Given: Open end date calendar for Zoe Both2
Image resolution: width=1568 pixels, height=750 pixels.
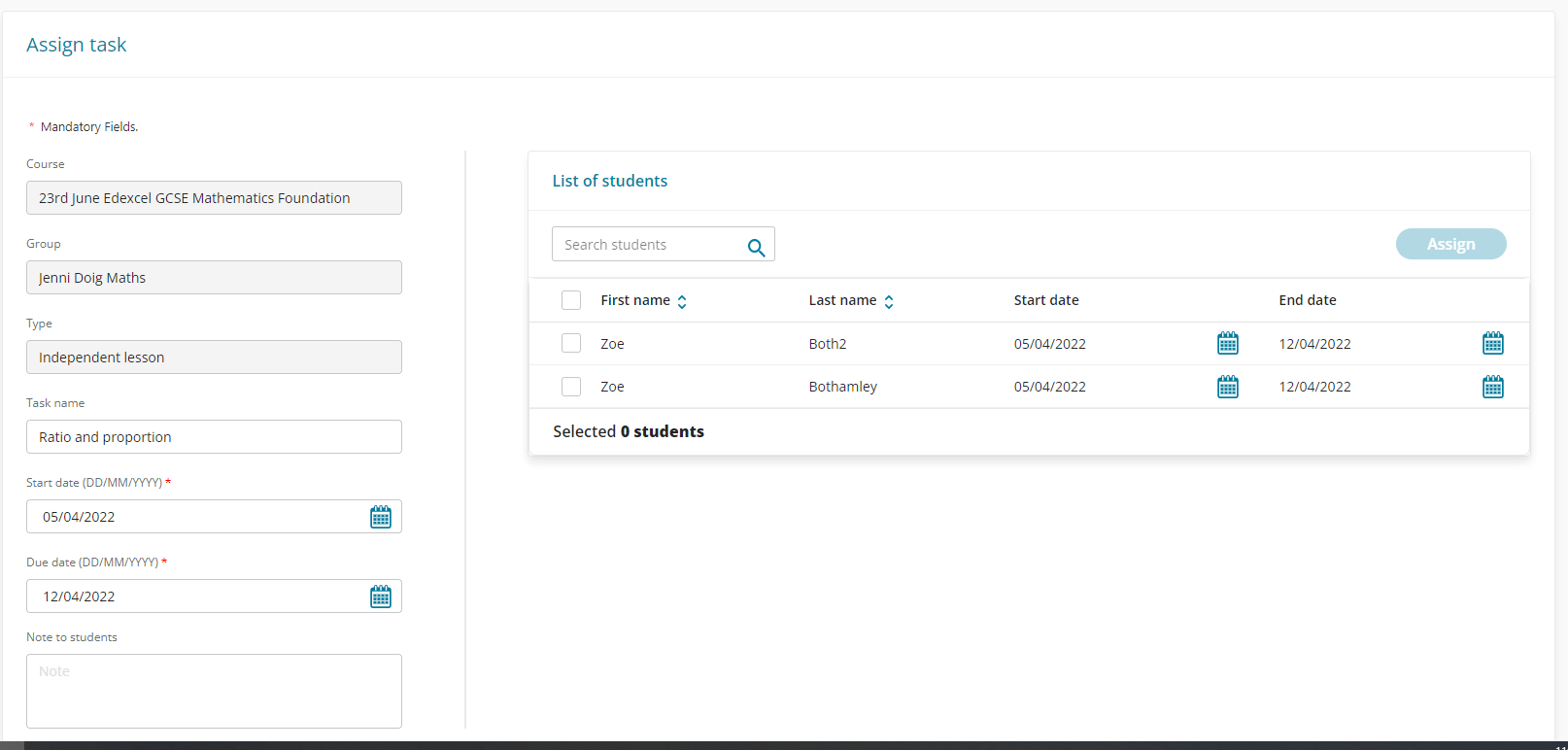Looking at the screenshot, I should click(x=1493, y=343).
